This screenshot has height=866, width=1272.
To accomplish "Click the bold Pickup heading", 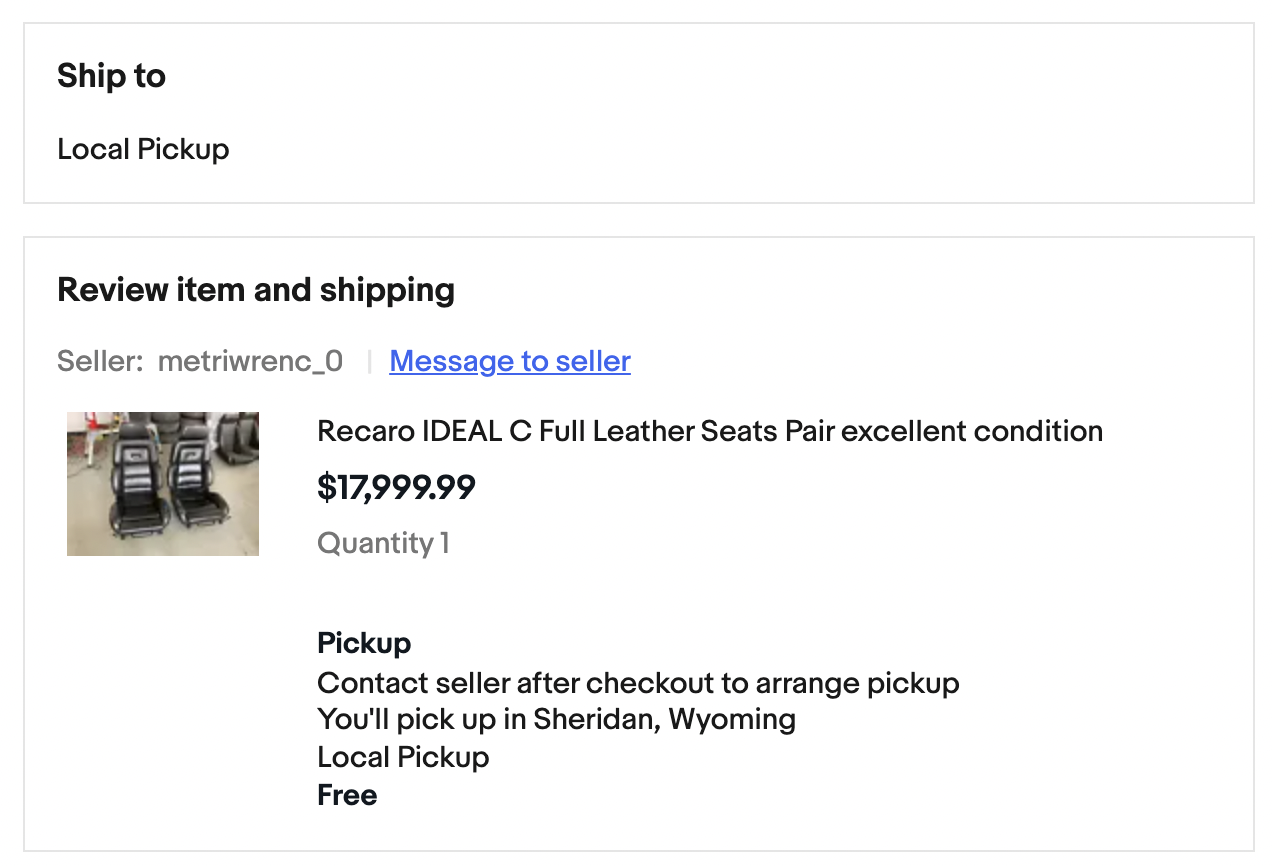I will pyautogui.click(x=364, y=643).
